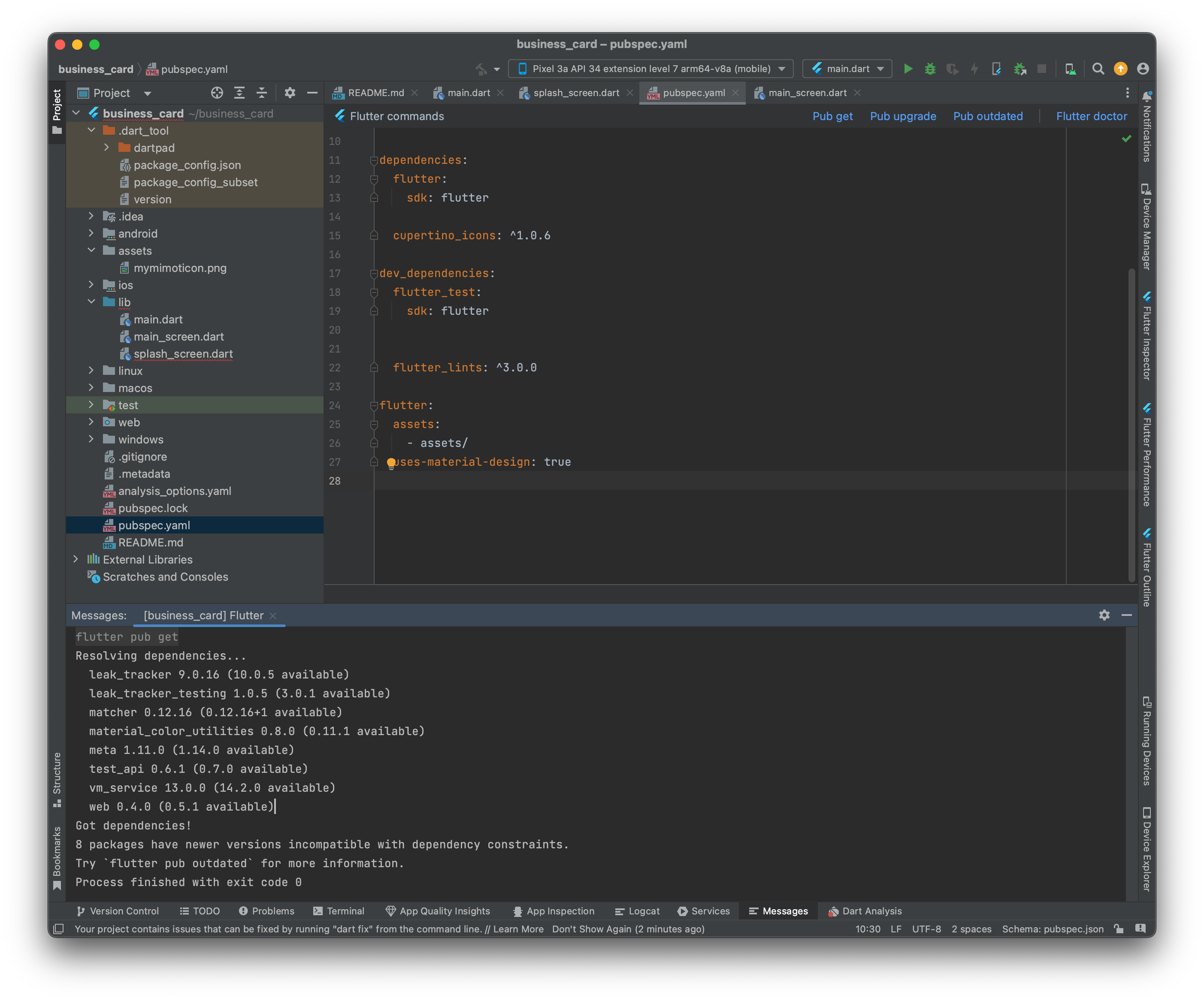Open Search Everywhere magnifier icon
This screenshot has width=1204, height=1001.
(1098, 69)
